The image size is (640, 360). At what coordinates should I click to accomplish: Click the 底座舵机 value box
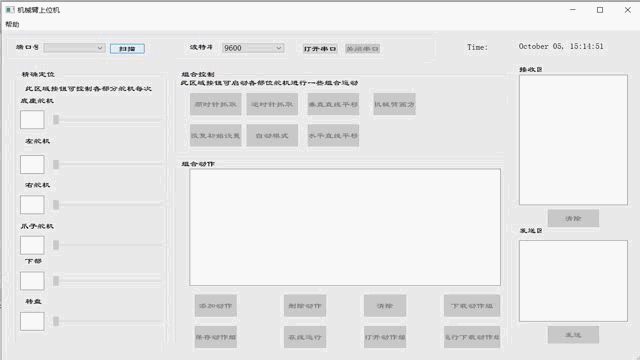click(32, 120)
